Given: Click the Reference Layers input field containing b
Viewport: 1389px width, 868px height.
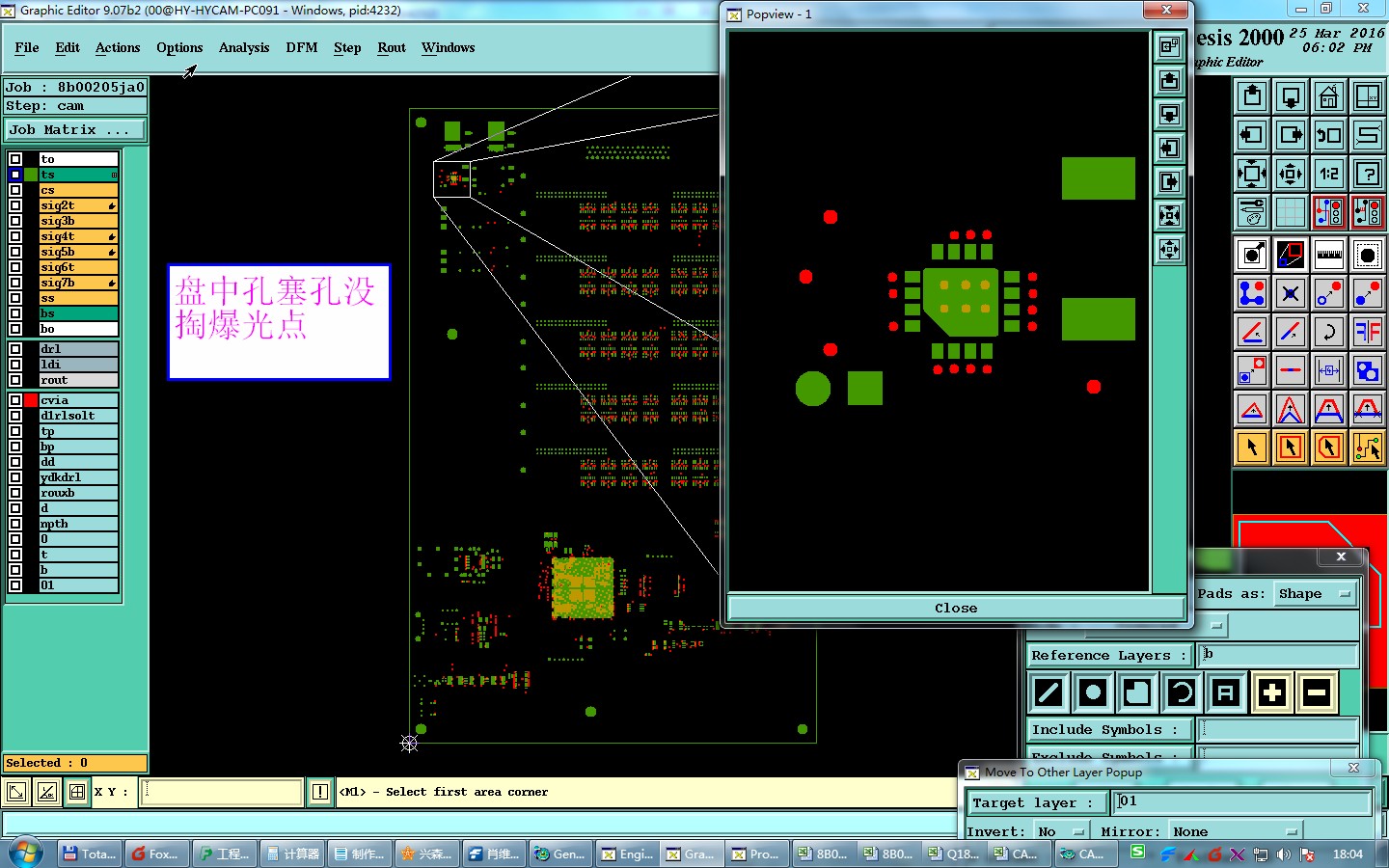Looking at the screenshot, I should [1278, 656].
